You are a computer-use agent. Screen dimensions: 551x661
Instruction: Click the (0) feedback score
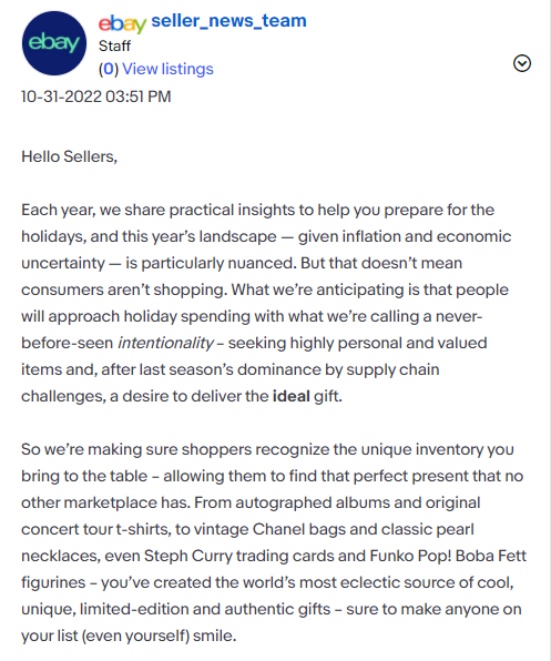[109, 69]
